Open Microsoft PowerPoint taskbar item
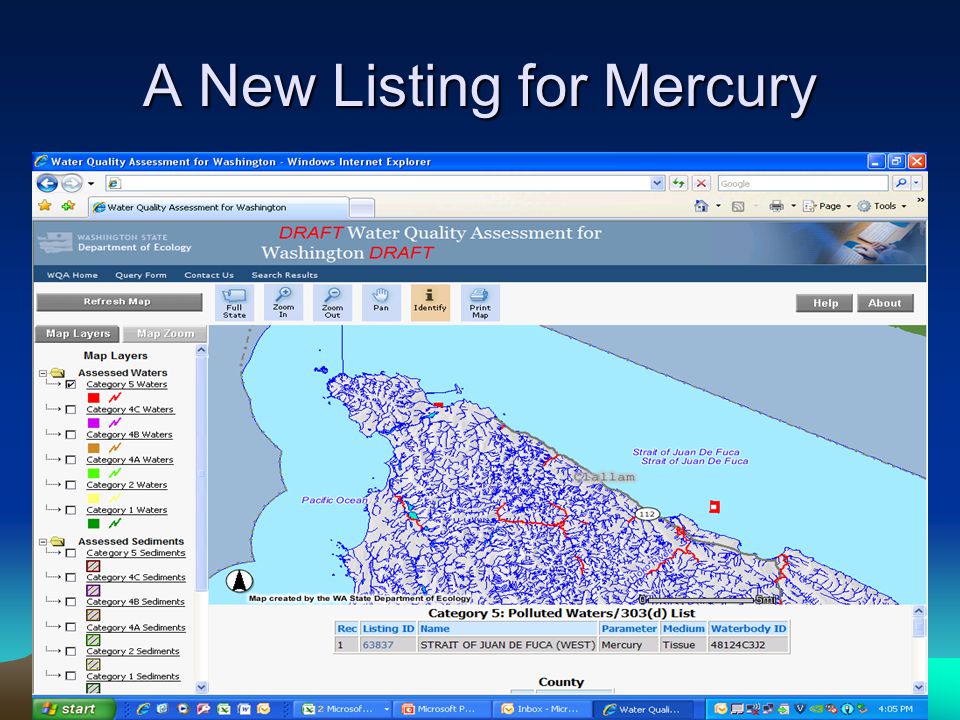The image size is (960, 720). coord(441,709)
